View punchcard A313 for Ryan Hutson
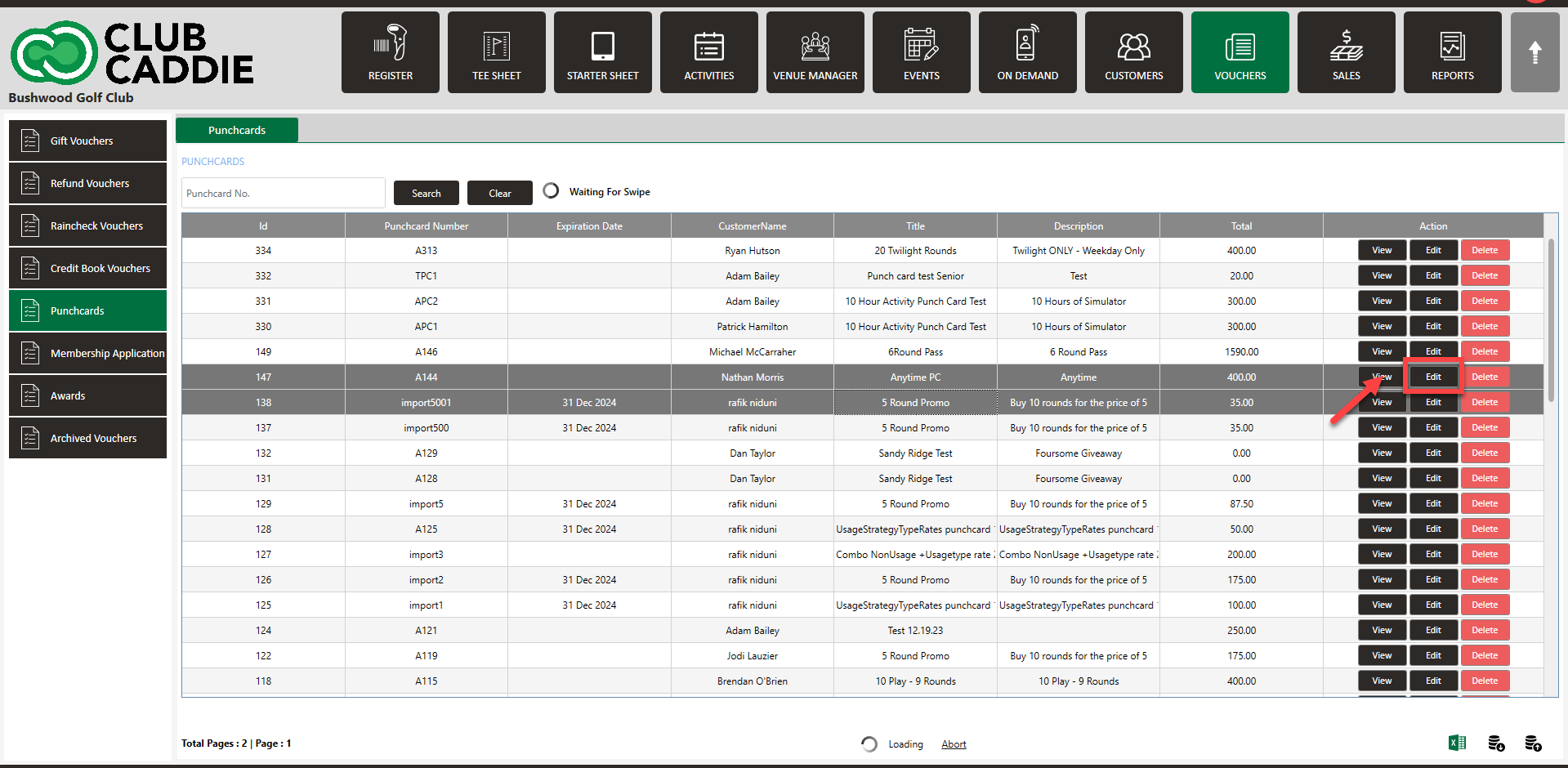Screen dimensions: 1568x768 click(1382, 250)
